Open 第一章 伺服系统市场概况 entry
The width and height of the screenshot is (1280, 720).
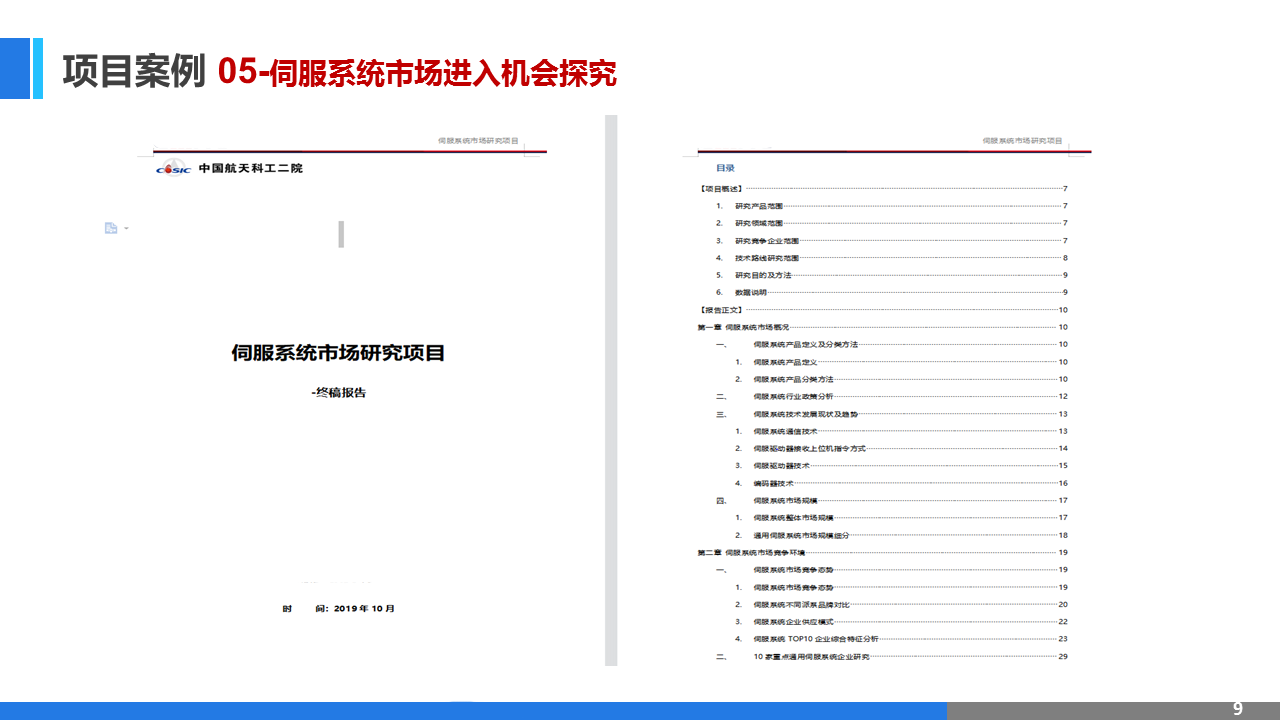click(744, 327)
